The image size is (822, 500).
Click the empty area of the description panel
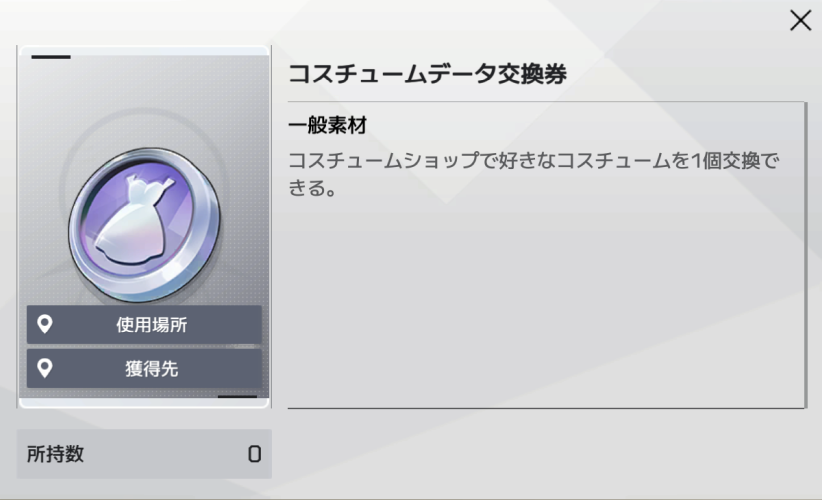[x=545, y=304]
